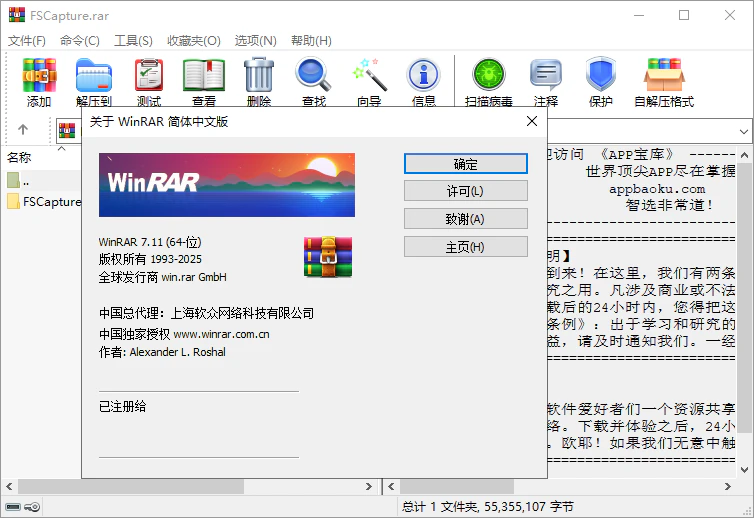This screenshot has height=518, width=754.
Task: Open the Info (信息) icon
Action: click(424, 75)
